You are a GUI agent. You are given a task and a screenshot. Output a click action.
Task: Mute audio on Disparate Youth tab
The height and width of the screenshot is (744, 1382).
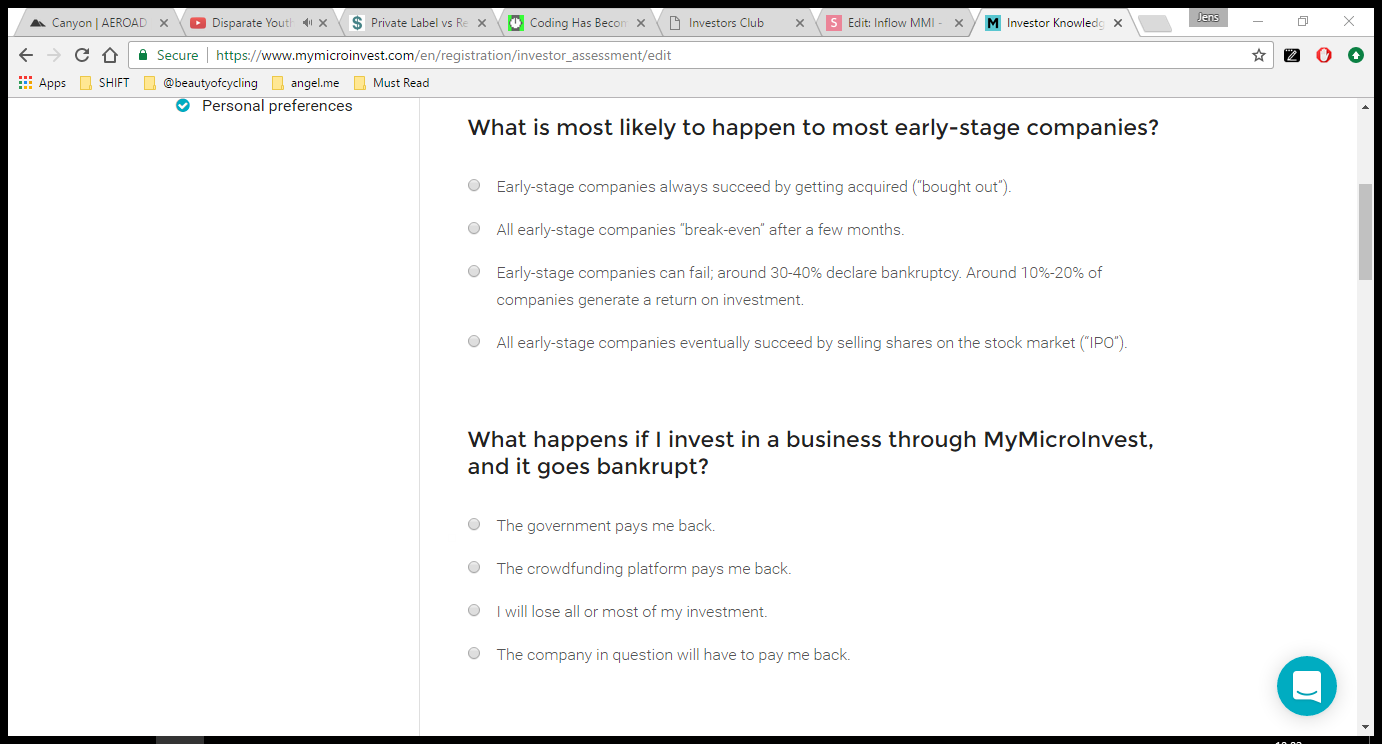(306, 22)
